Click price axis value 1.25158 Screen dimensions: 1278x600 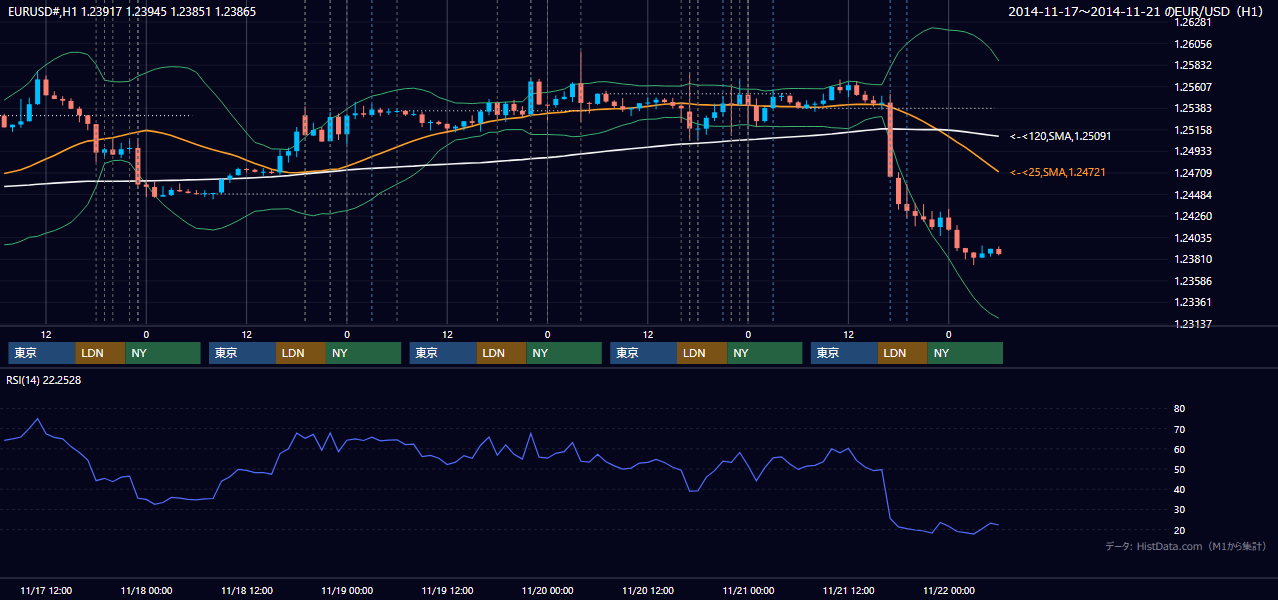[x=1193, y=130]
